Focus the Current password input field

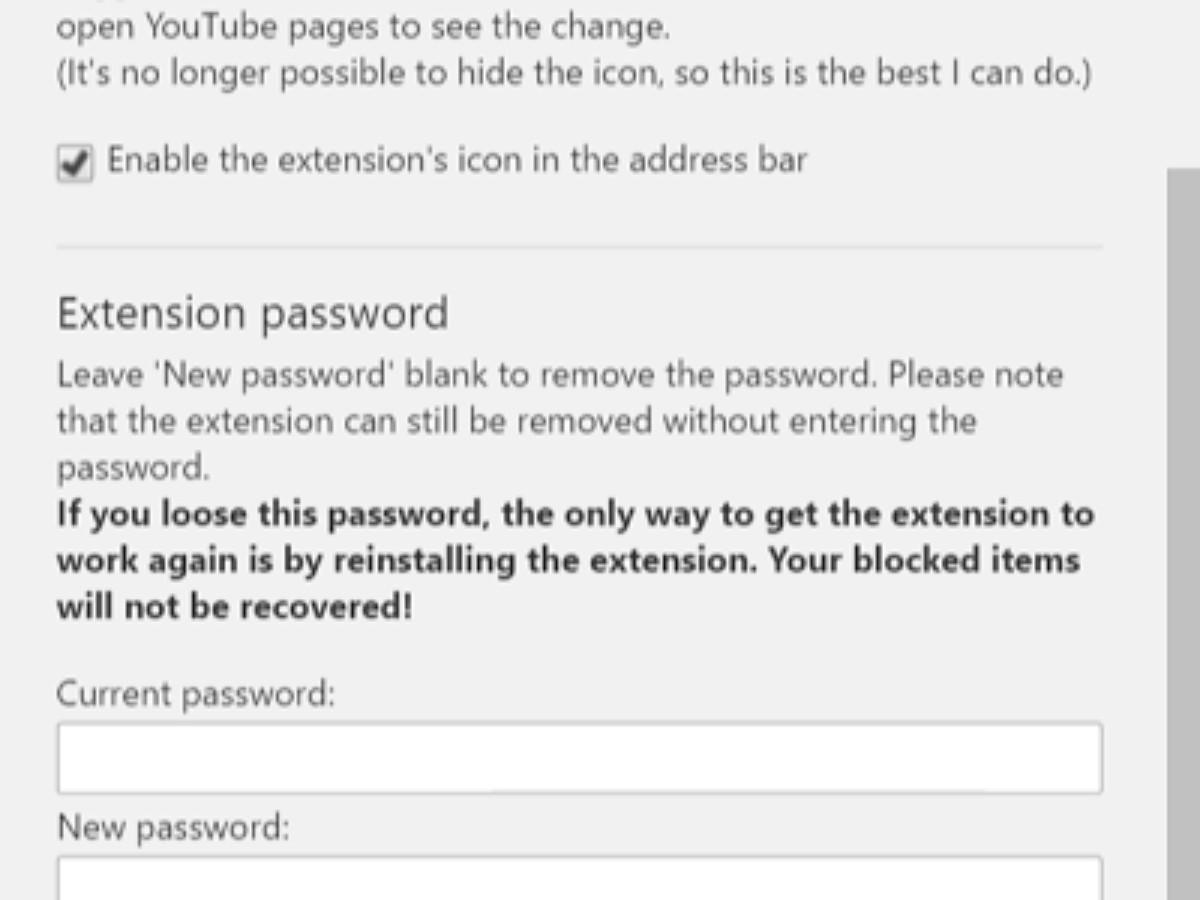pos(580,758)
